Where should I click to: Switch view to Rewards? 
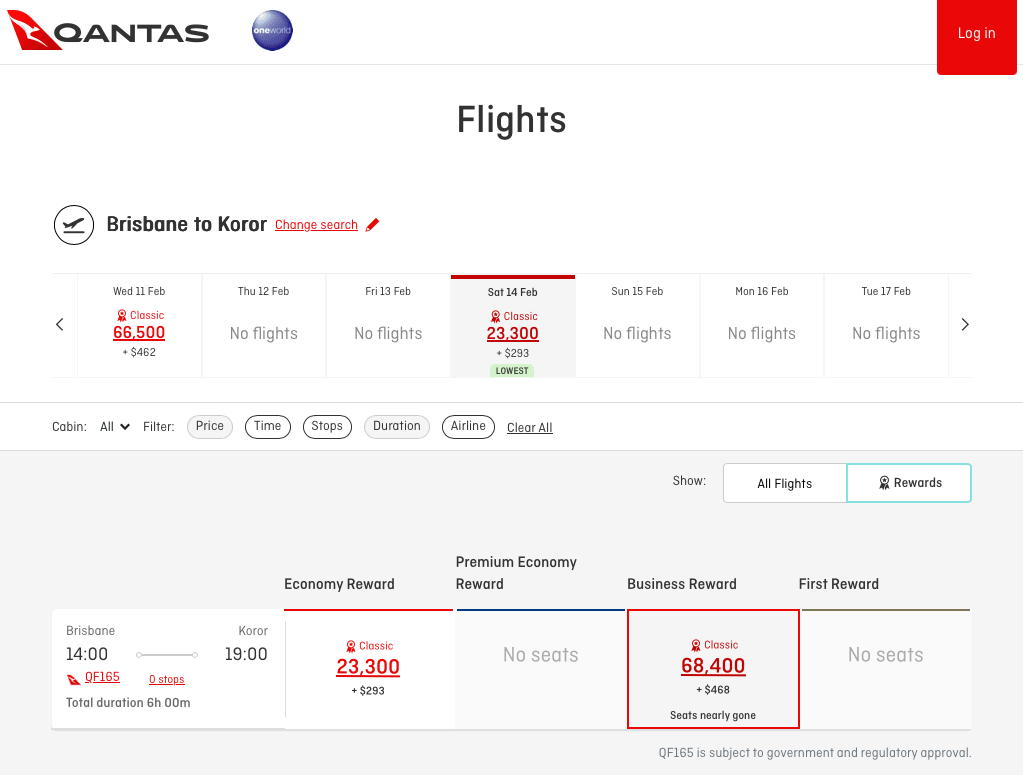coord(909,483)
